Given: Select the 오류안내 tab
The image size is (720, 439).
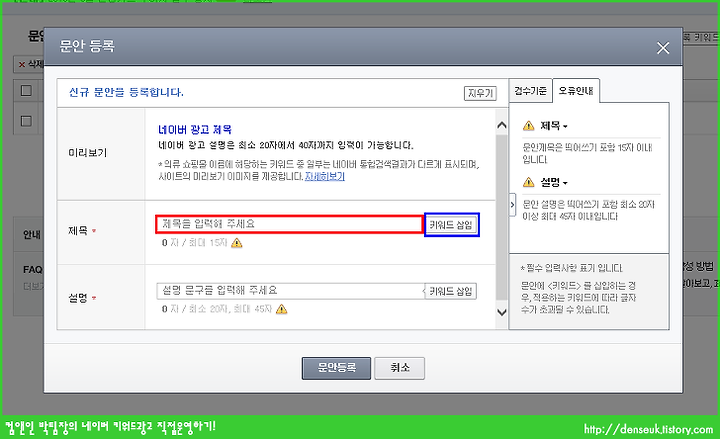Looking at the screenshot, I should [576, 91].
